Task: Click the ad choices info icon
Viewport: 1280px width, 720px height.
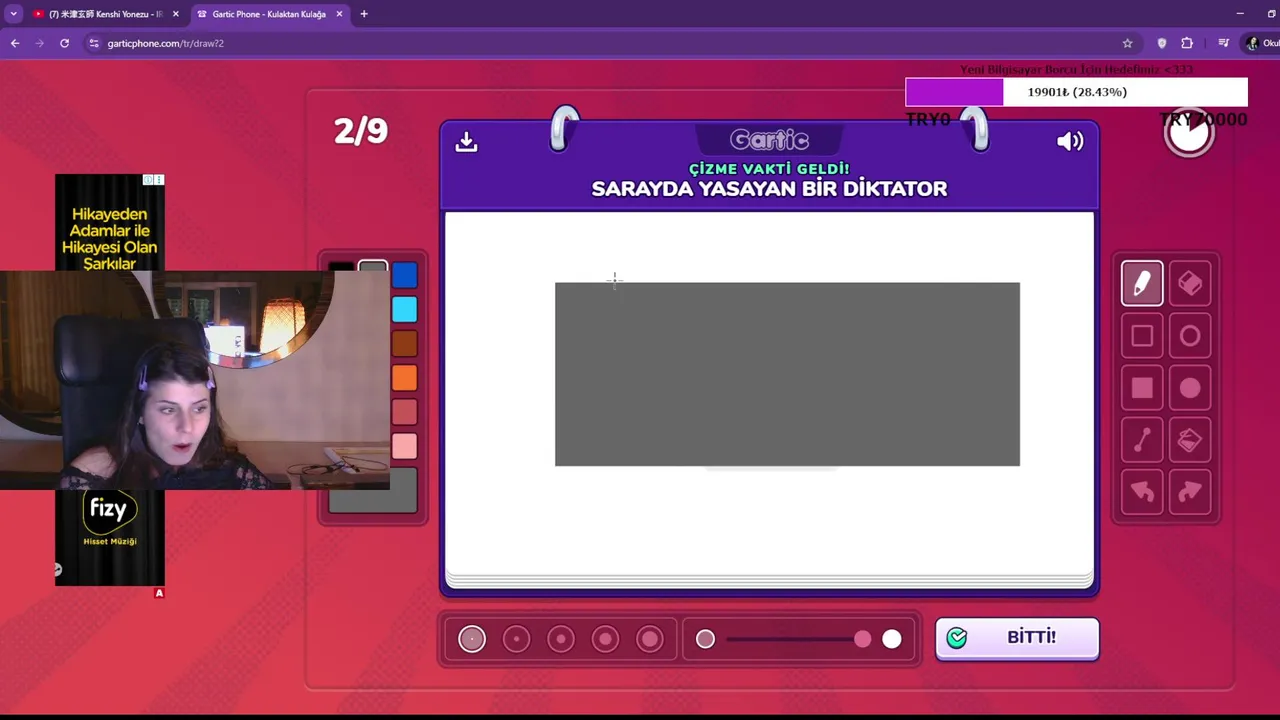Action: pyautogui.click(x=148, y=180)
